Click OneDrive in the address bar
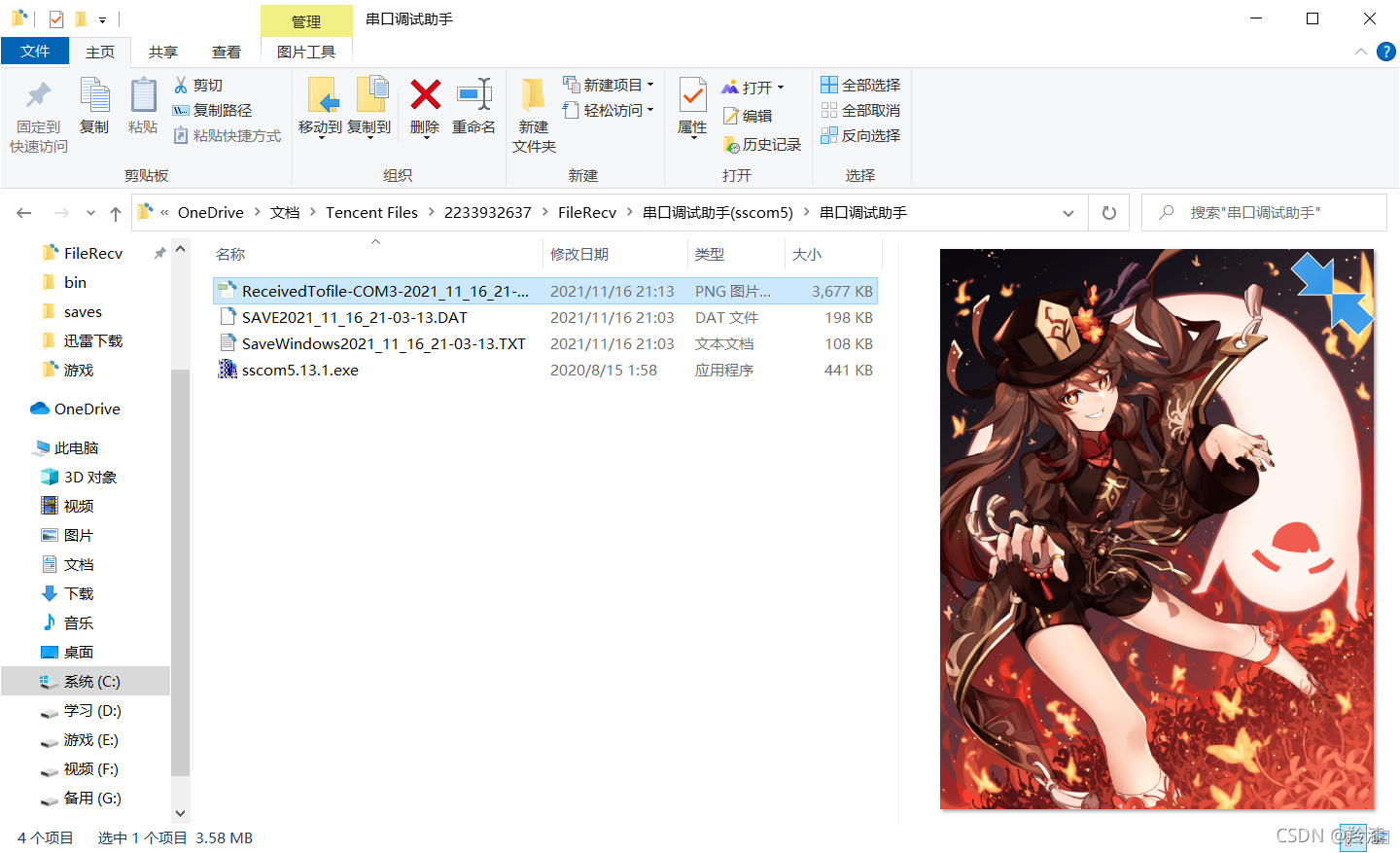 [211, 213]
